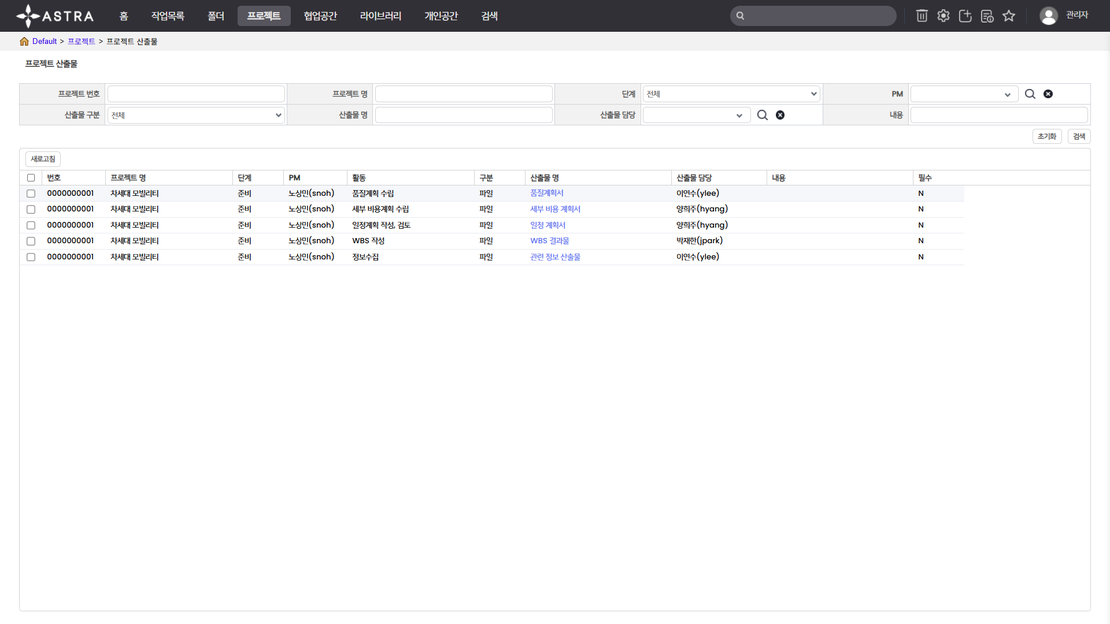Screen dimensions: 1110x624
Task: Open the 개인공간 menu
Action: tap(441, 16)
